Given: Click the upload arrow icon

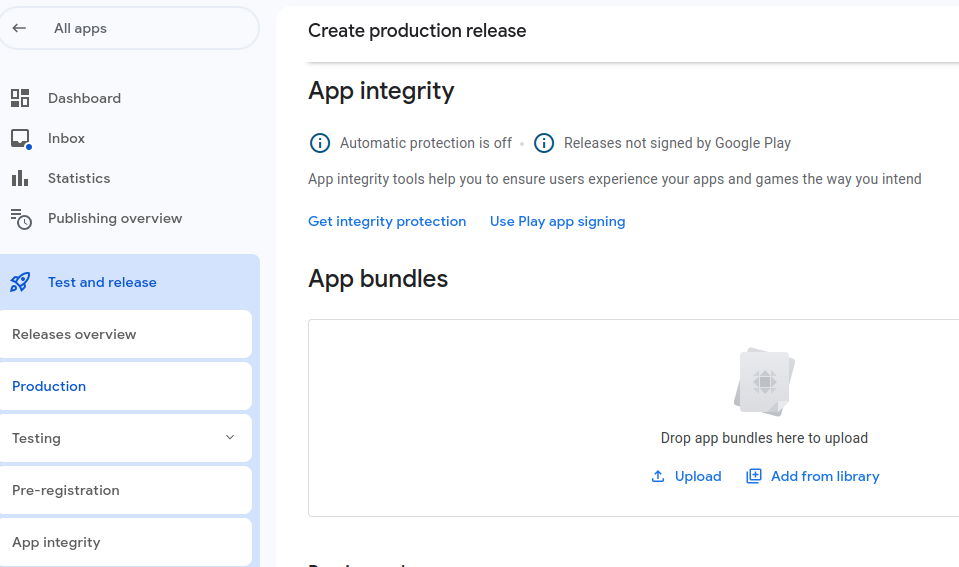Looking at the screenshot, I should (x=658, y=476).
